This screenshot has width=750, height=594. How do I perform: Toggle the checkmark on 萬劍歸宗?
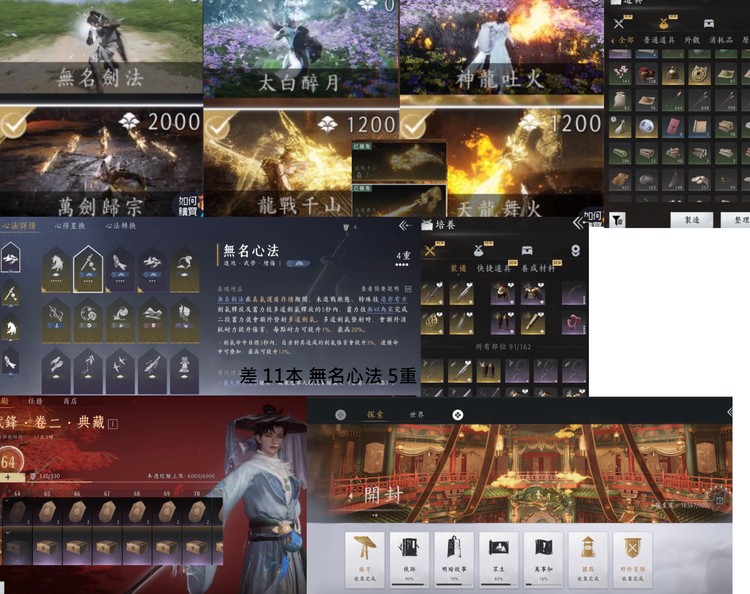(14, 124)
